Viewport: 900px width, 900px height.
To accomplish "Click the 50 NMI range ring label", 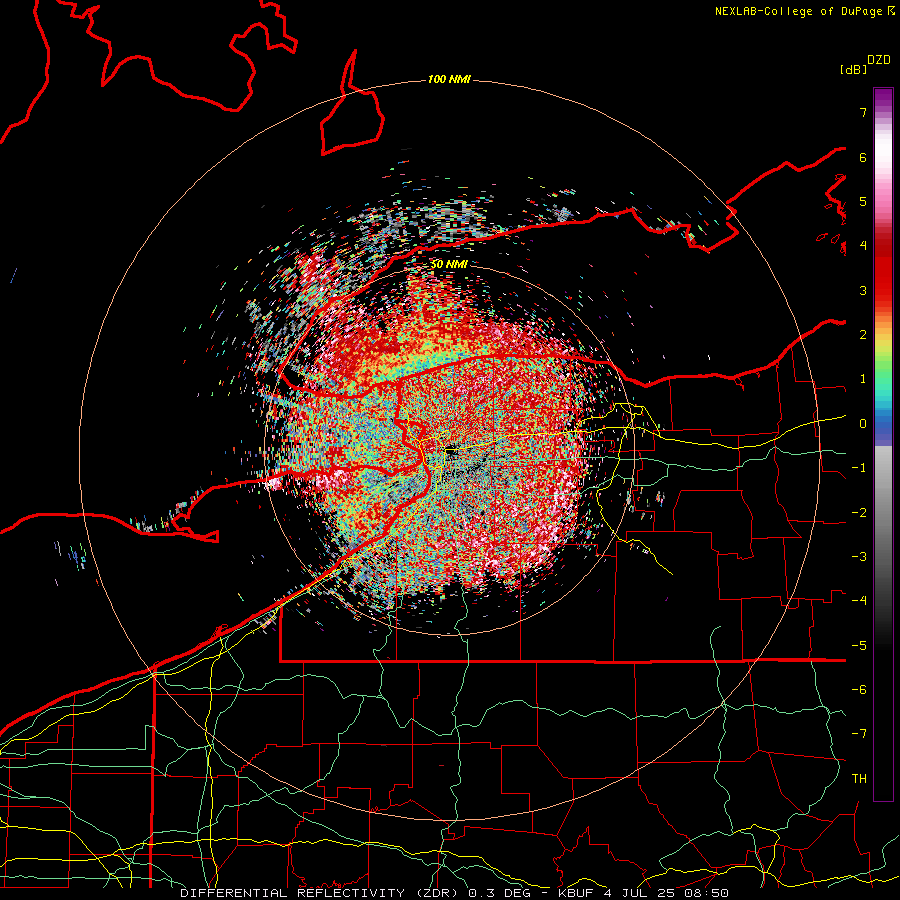I will coord(449,264).
